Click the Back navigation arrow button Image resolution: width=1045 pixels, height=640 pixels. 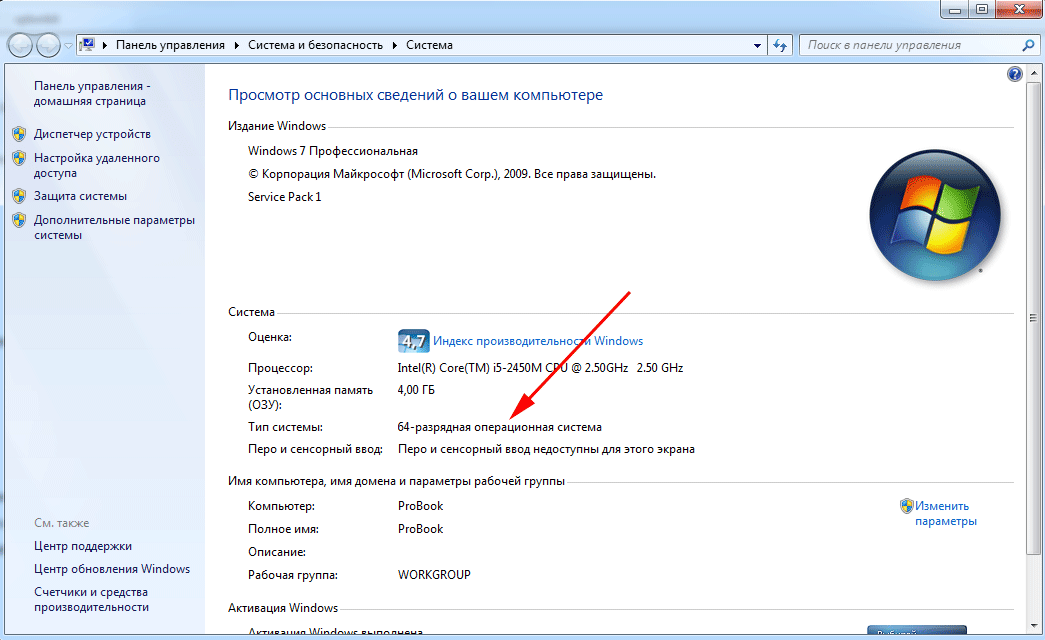pyautogui.click(x=20, y=45)
